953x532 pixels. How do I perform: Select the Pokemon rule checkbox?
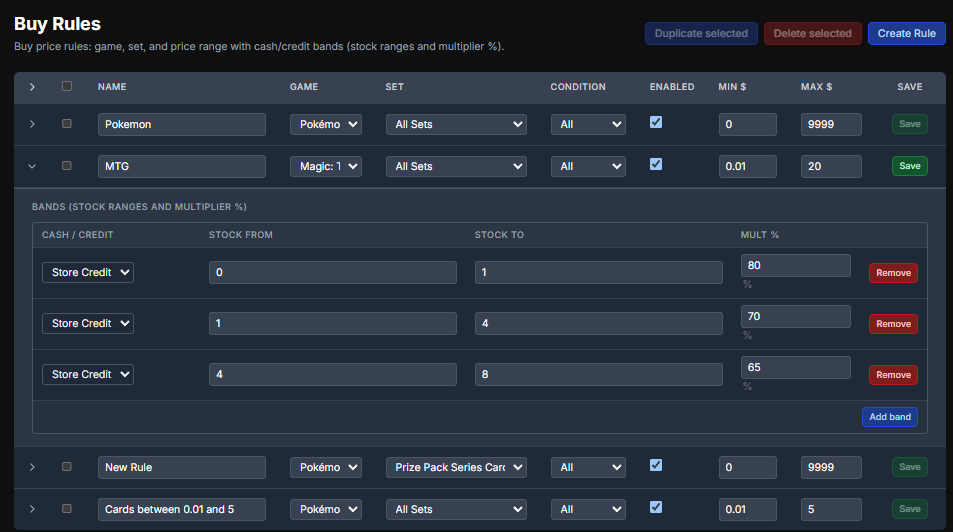pos(67,123)
